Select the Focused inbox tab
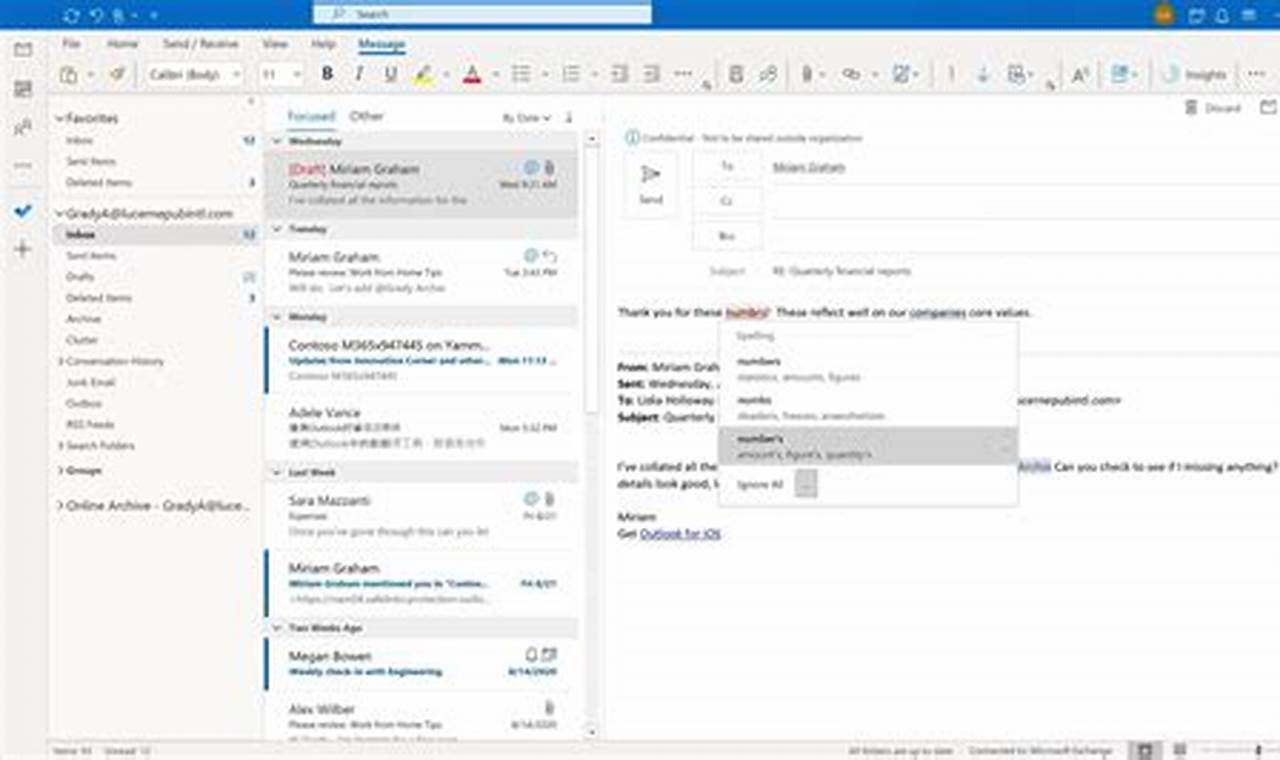Screen dimensions: 1280x760 (311, 116)
